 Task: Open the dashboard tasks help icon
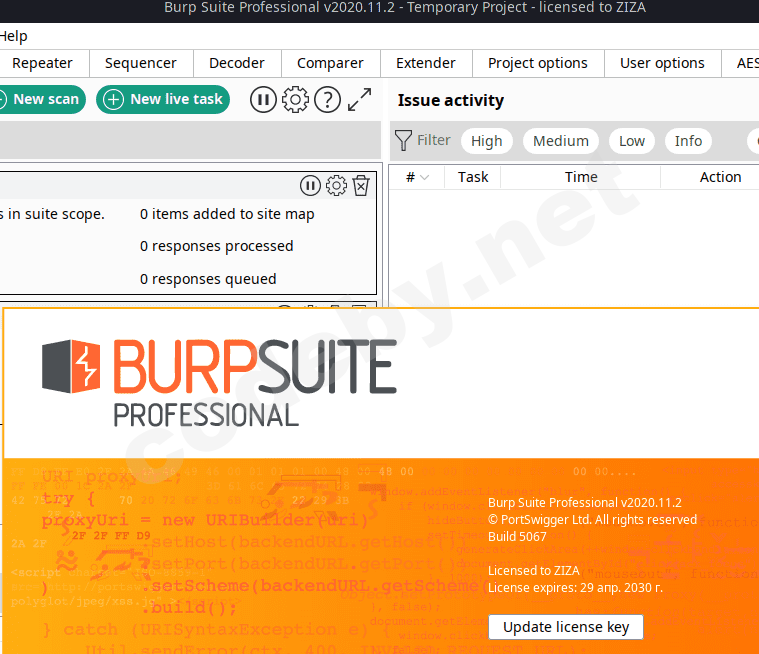[328, 100]
